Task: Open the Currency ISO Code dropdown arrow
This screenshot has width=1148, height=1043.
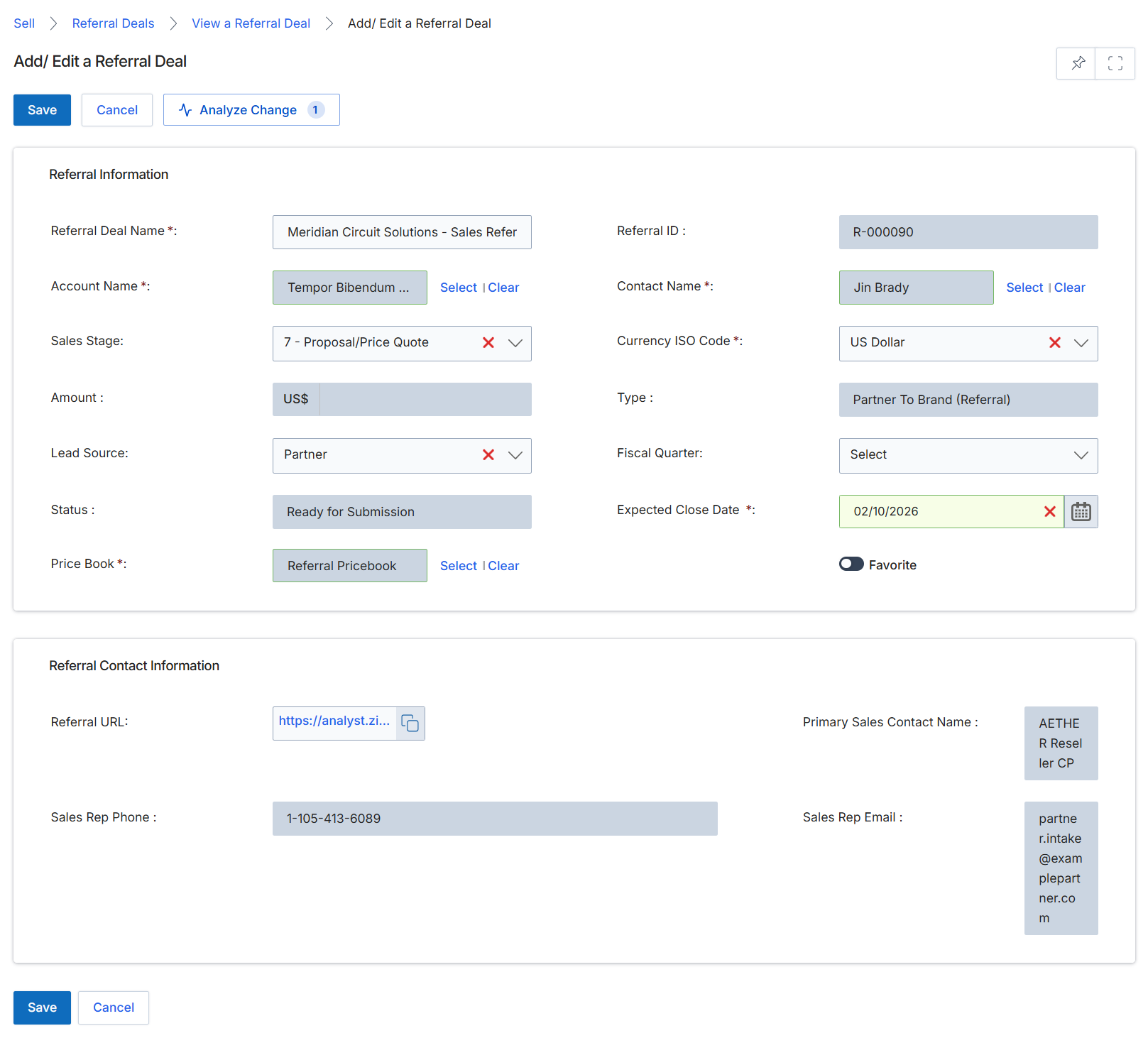Action: [1081, 343]
